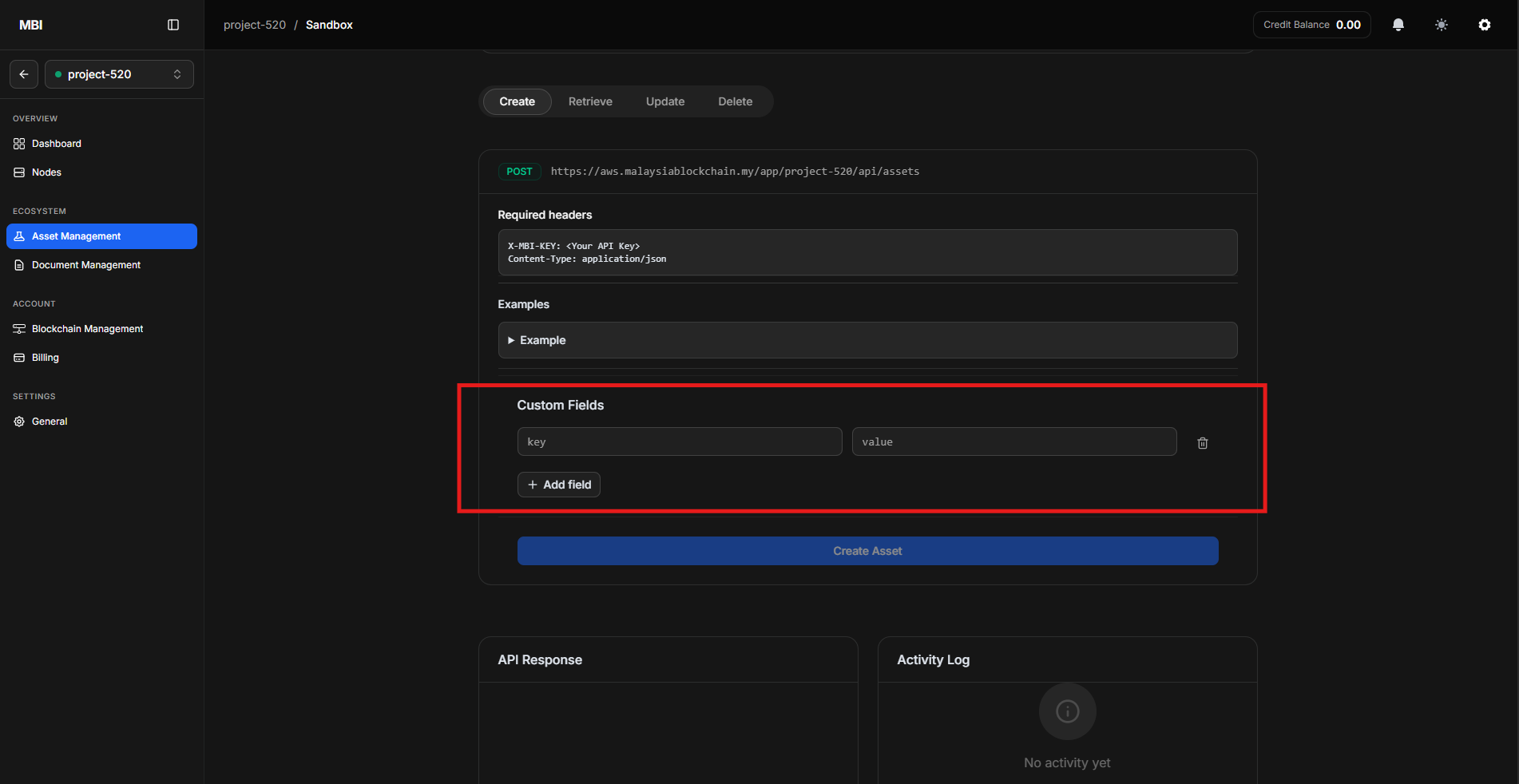Click the key input field
The width and height of the screenshot is (1519, 784).
tap(679, 441)
